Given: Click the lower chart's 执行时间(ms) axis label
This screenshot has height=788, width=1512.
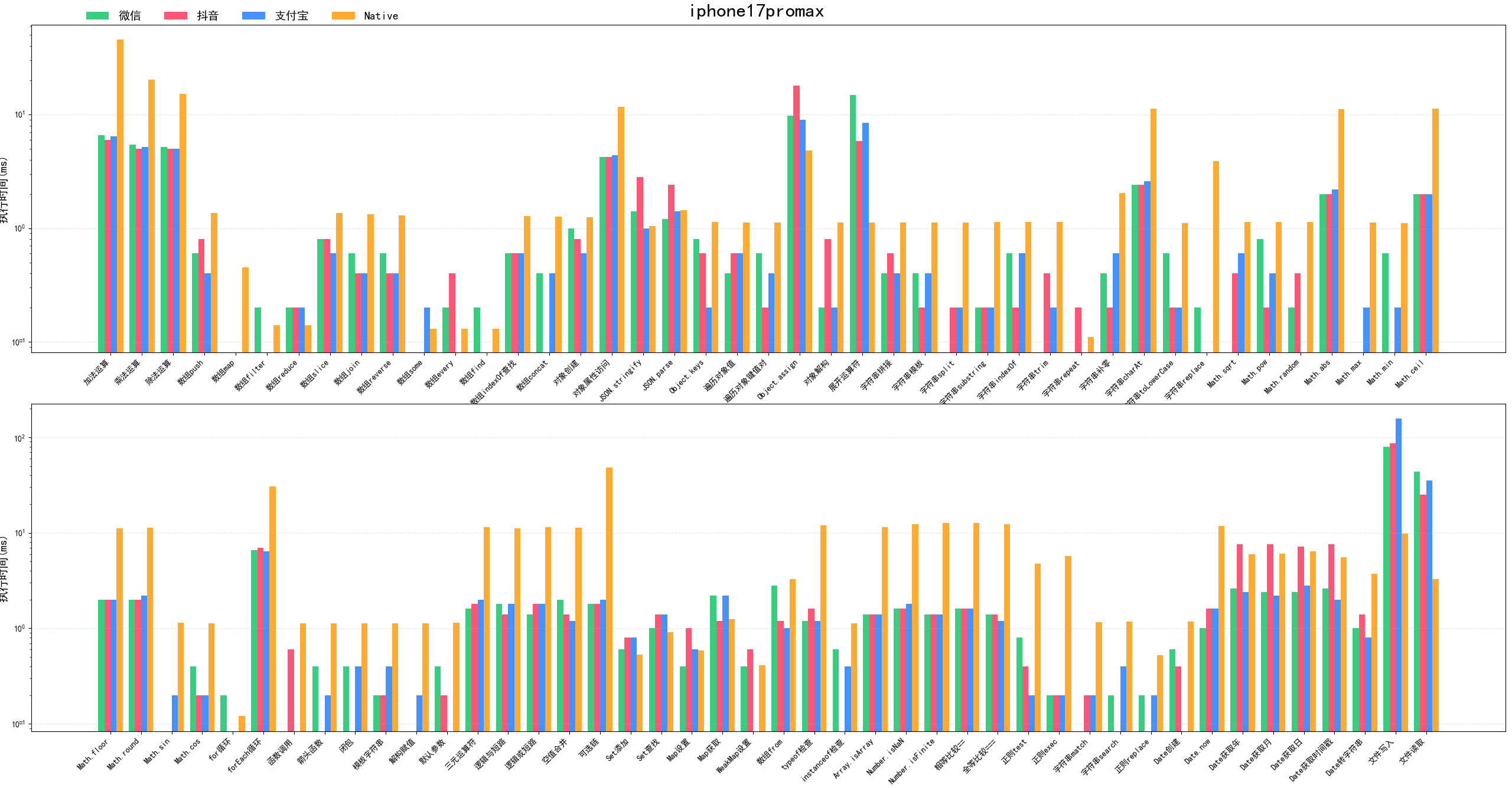Looking at the screenshot, I should tap(4, 569).
